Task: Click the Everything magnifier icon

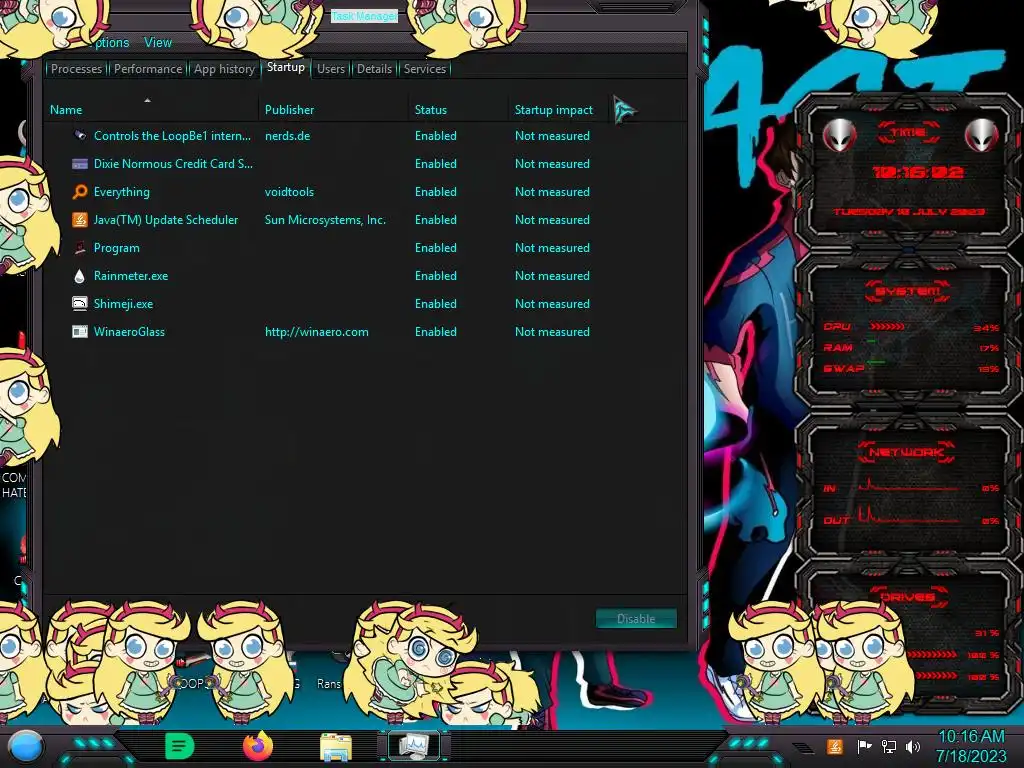Action: click(80, 192)
